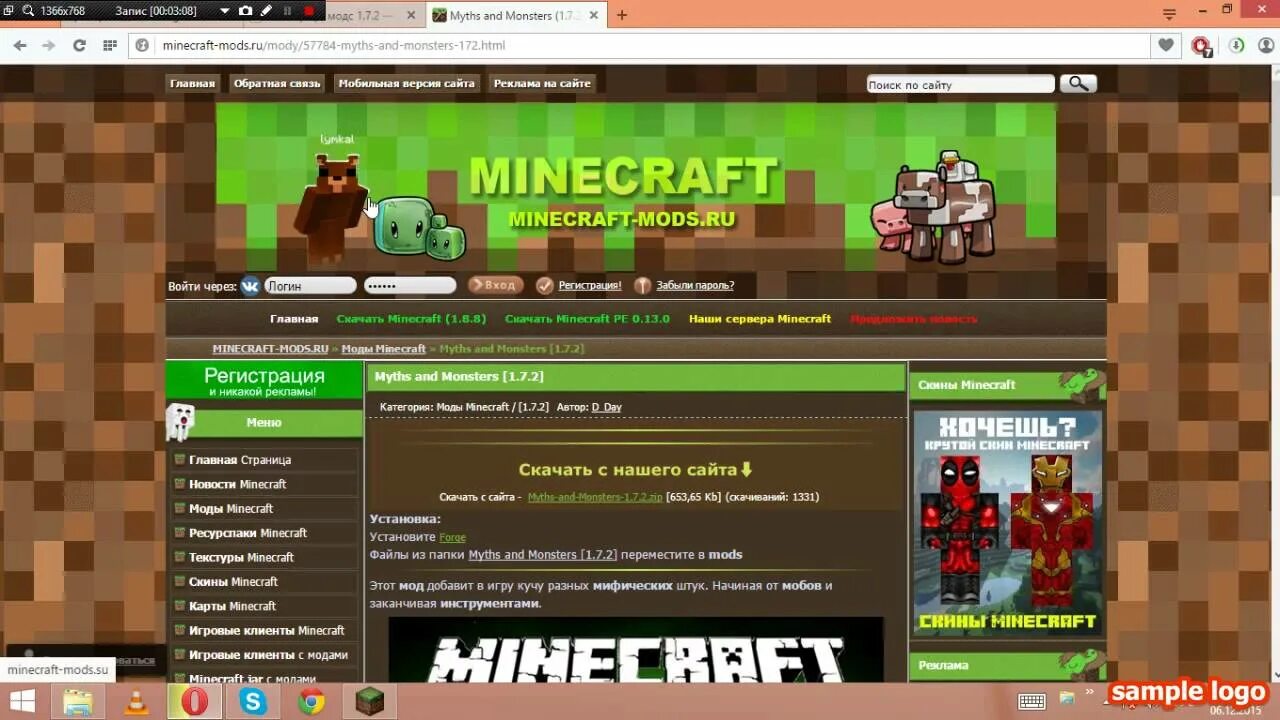The height and width of the screenshot is (720, 1280).
Task: Open Мобильная версия сайта link
Action: [x=406, y=83]
